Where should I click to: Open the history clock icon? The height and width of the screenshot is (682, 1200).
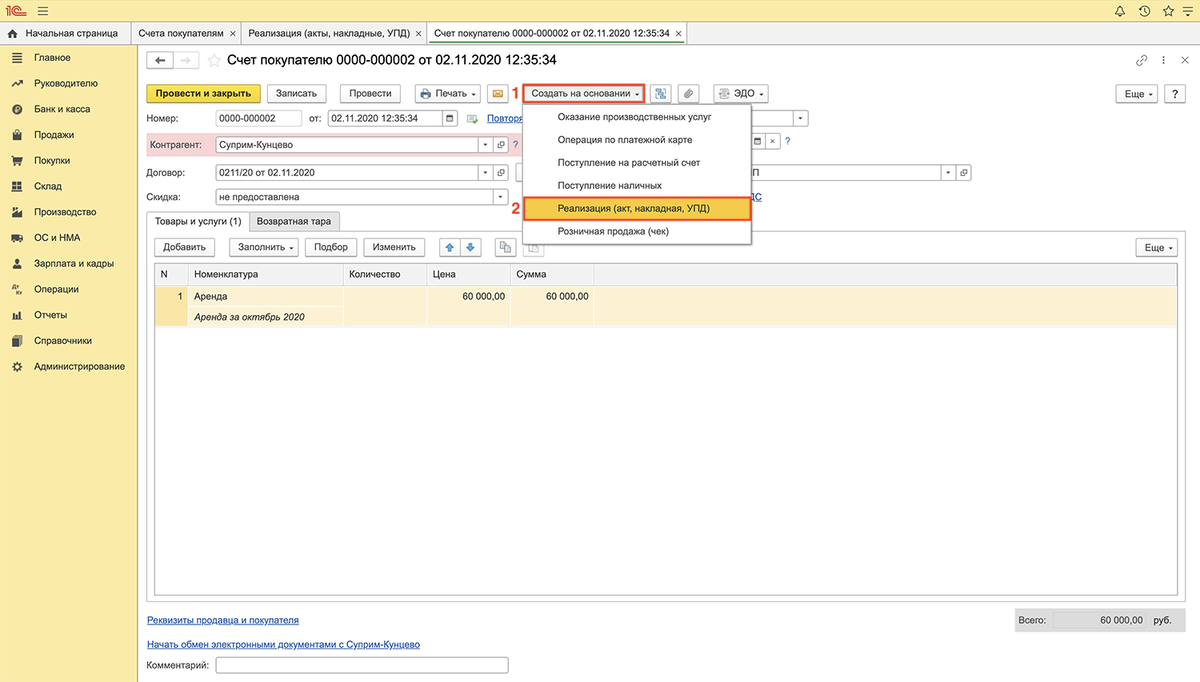pos(1143,12)
